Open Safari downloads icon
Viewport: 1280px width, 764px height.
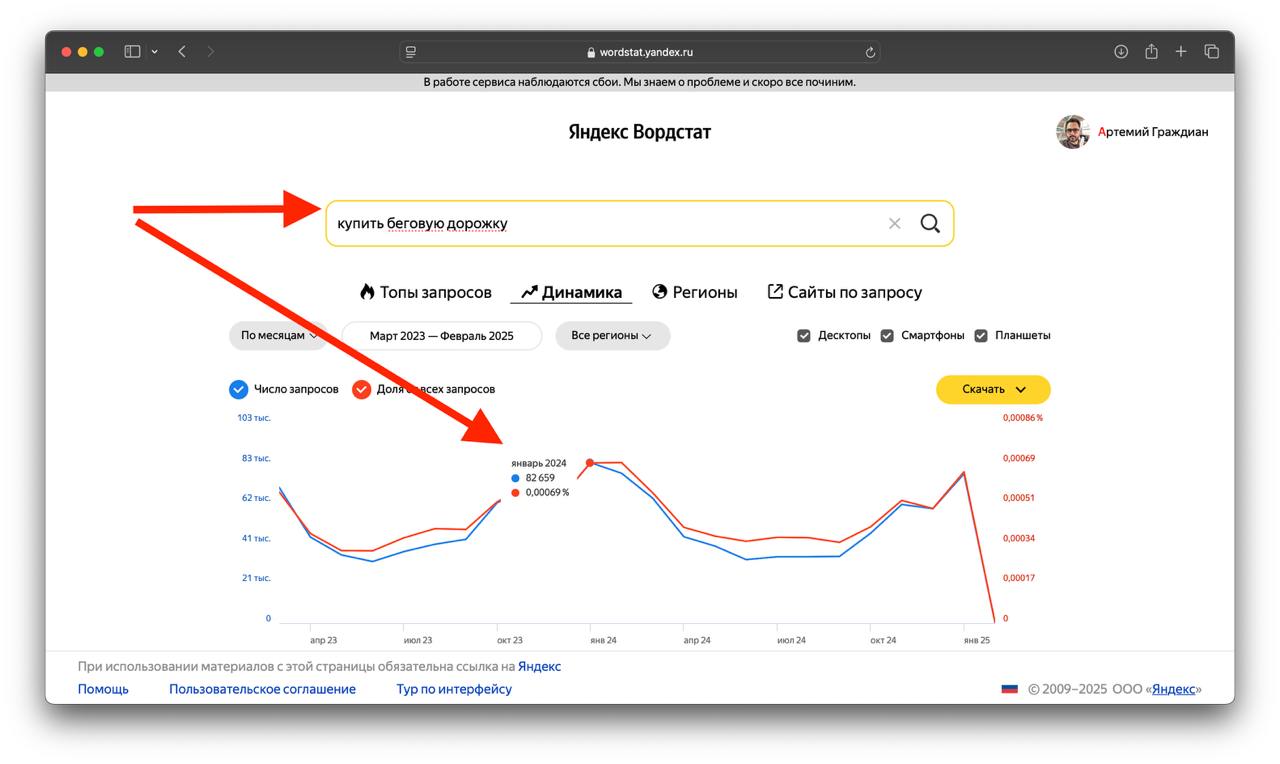1121,52
